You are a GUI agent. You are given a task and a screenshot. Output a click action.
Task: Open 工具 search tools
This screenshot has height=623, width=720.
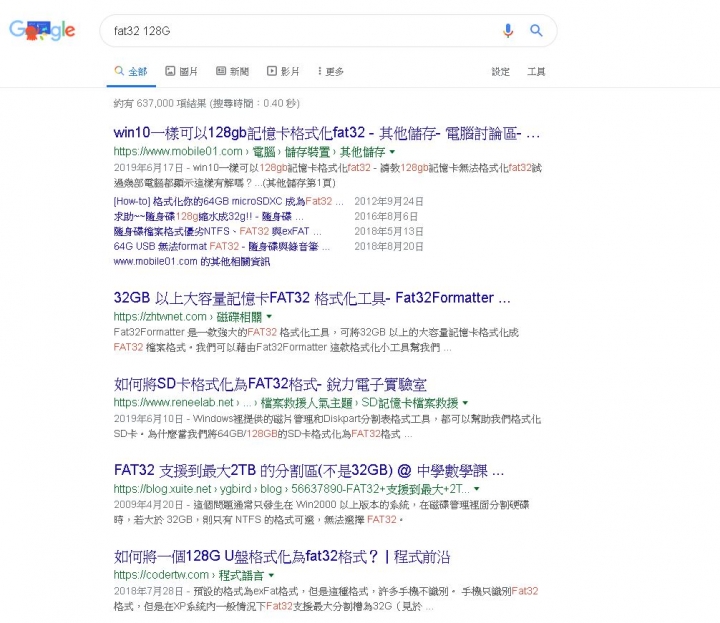(536, 72)
